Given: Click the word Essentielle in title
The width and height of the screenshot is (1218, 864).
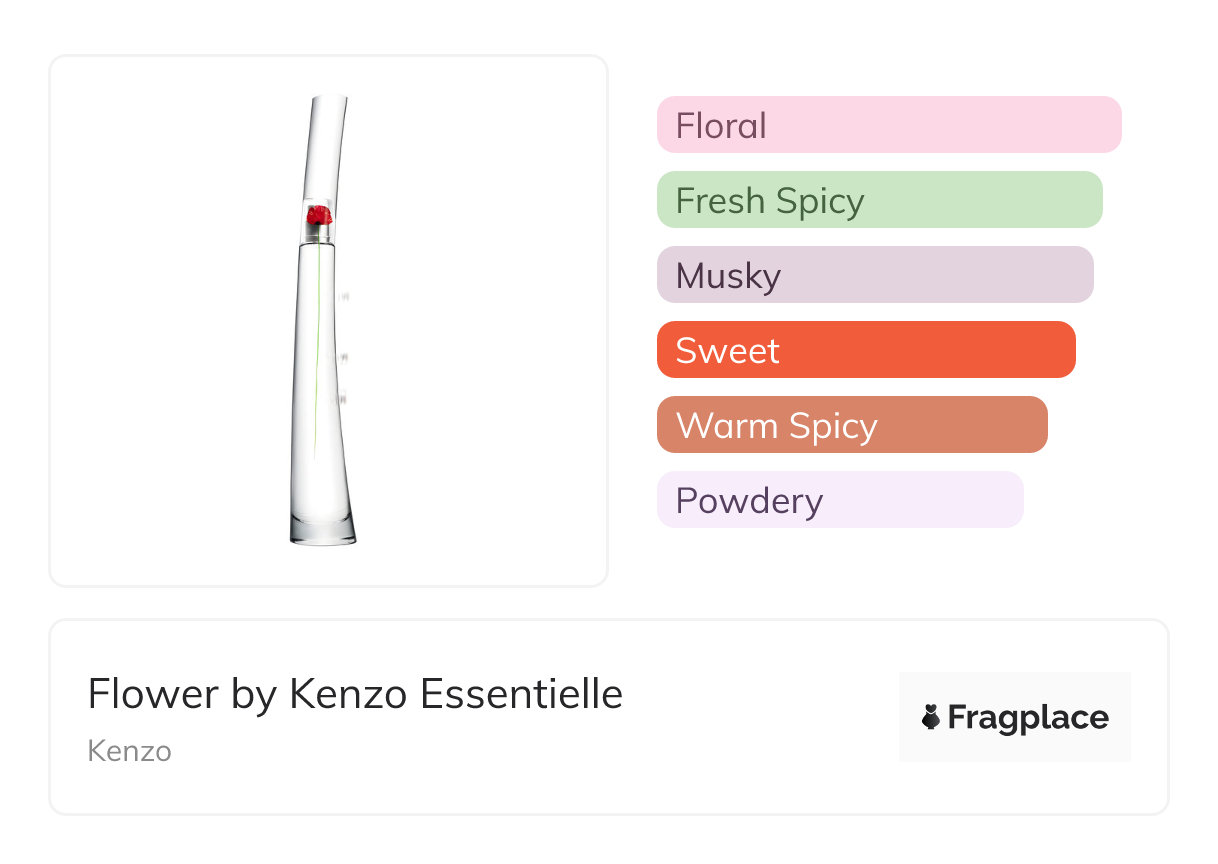Looking at the screenshot, I should [x=520, y=694].
